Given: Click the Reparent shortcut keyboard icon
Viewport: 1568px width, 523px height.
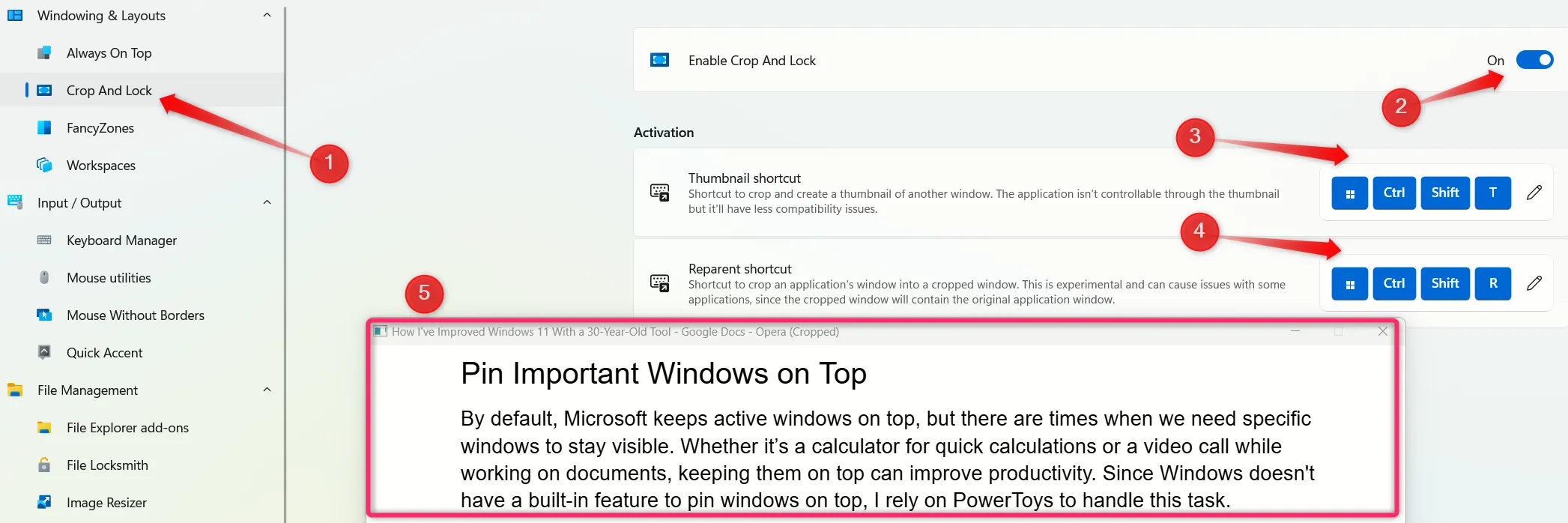Looking at the screenshot, I should pyautogui.click(x=659, y=283).
